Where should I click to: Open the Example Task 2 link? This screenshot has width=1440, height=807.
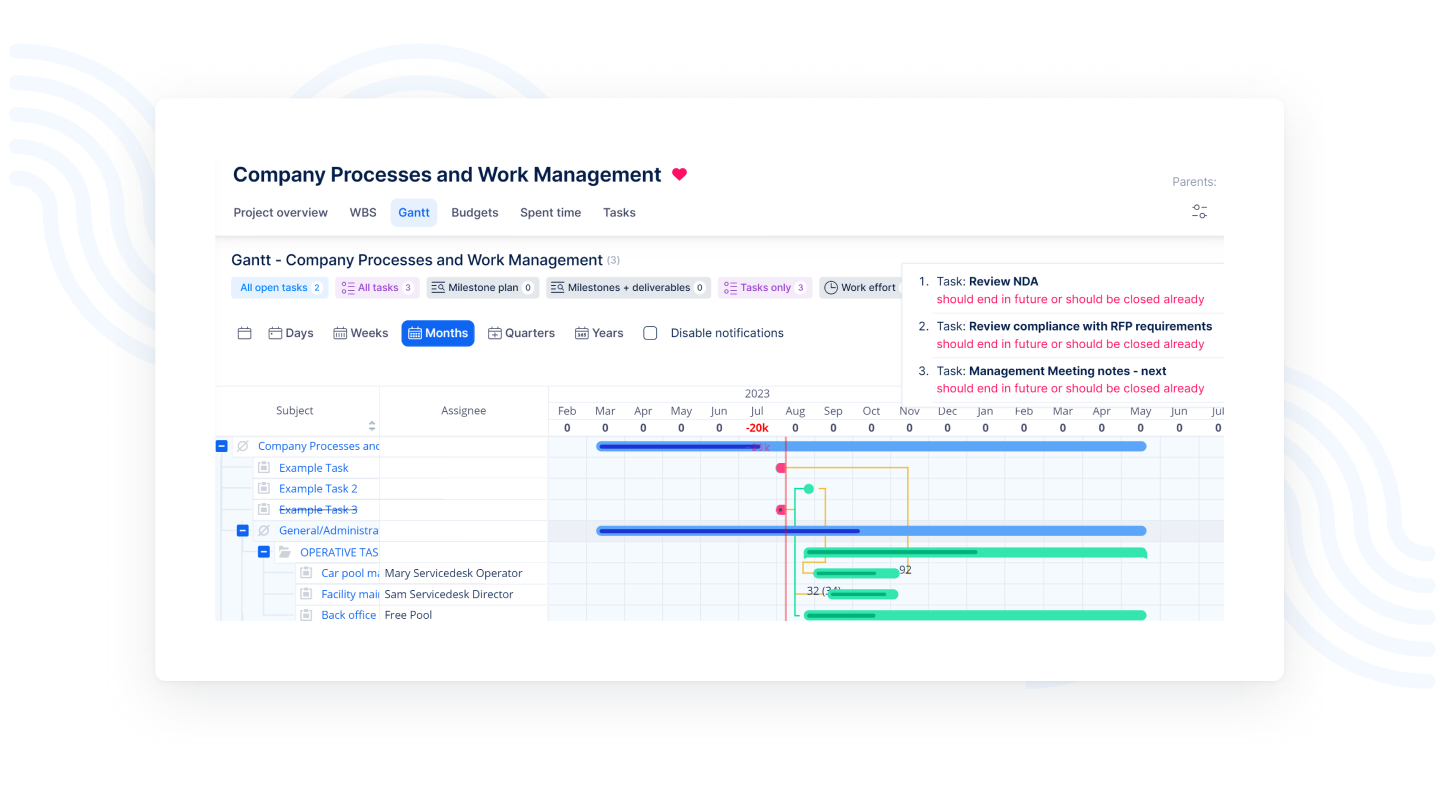pyautogui.click(x=318, y=489)
